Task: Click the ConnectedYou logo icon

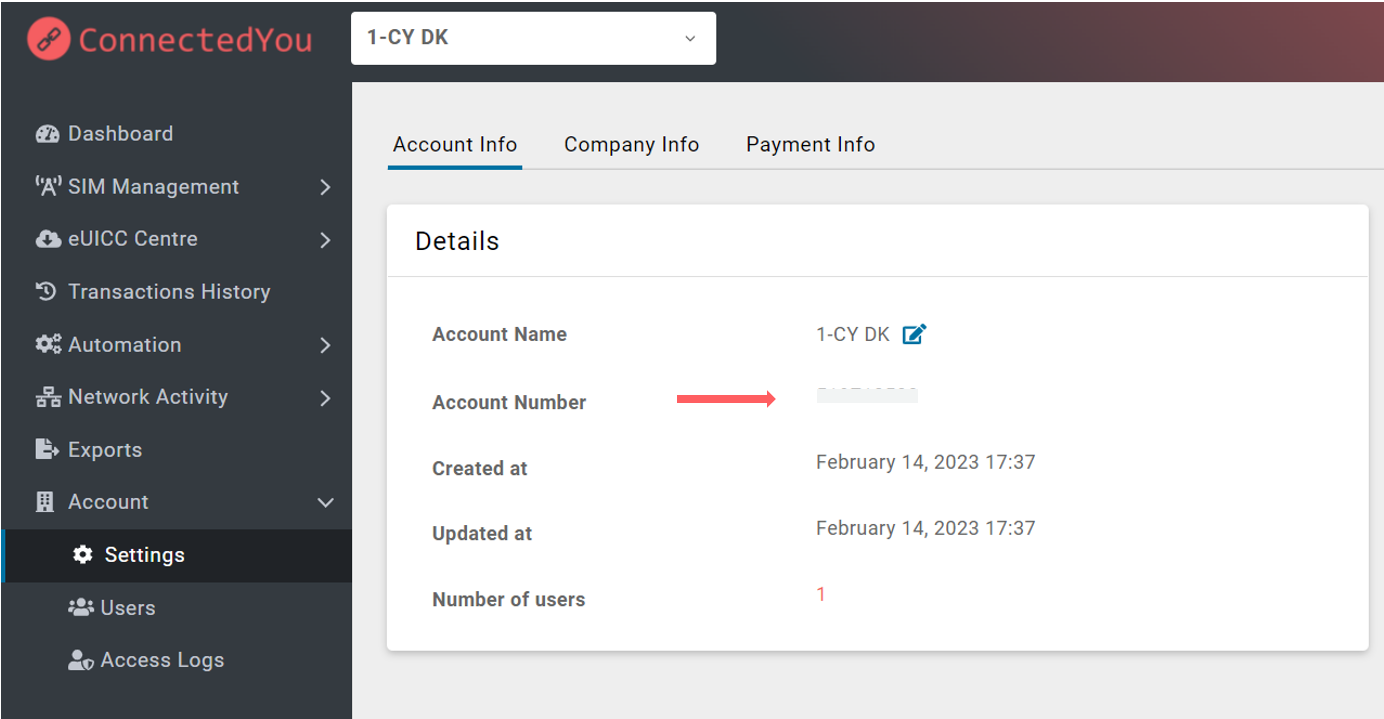Action: (x=48, y=39)
